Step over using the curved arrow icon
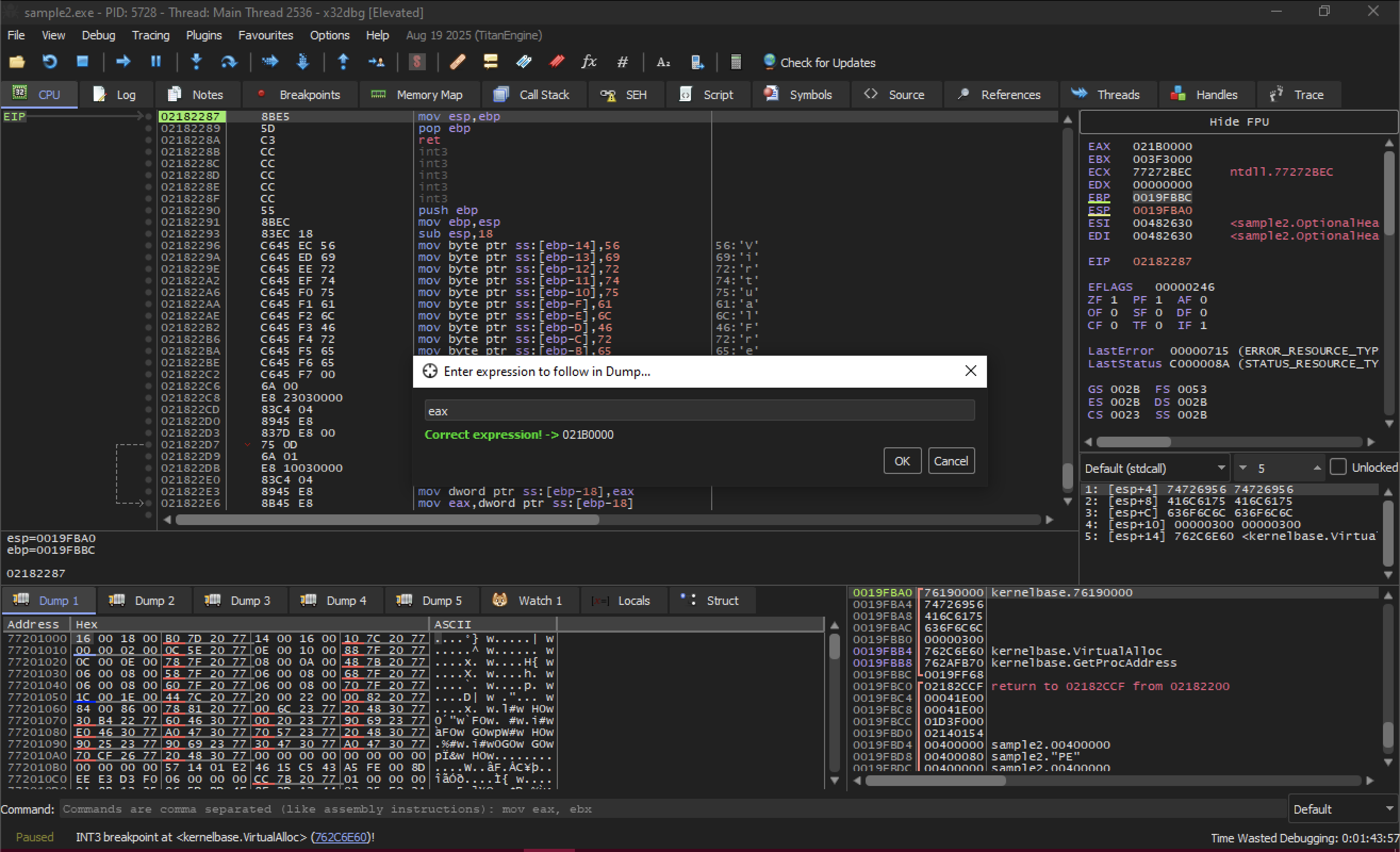The height and width of the screenshot is (852, 1400). [229, 62]
